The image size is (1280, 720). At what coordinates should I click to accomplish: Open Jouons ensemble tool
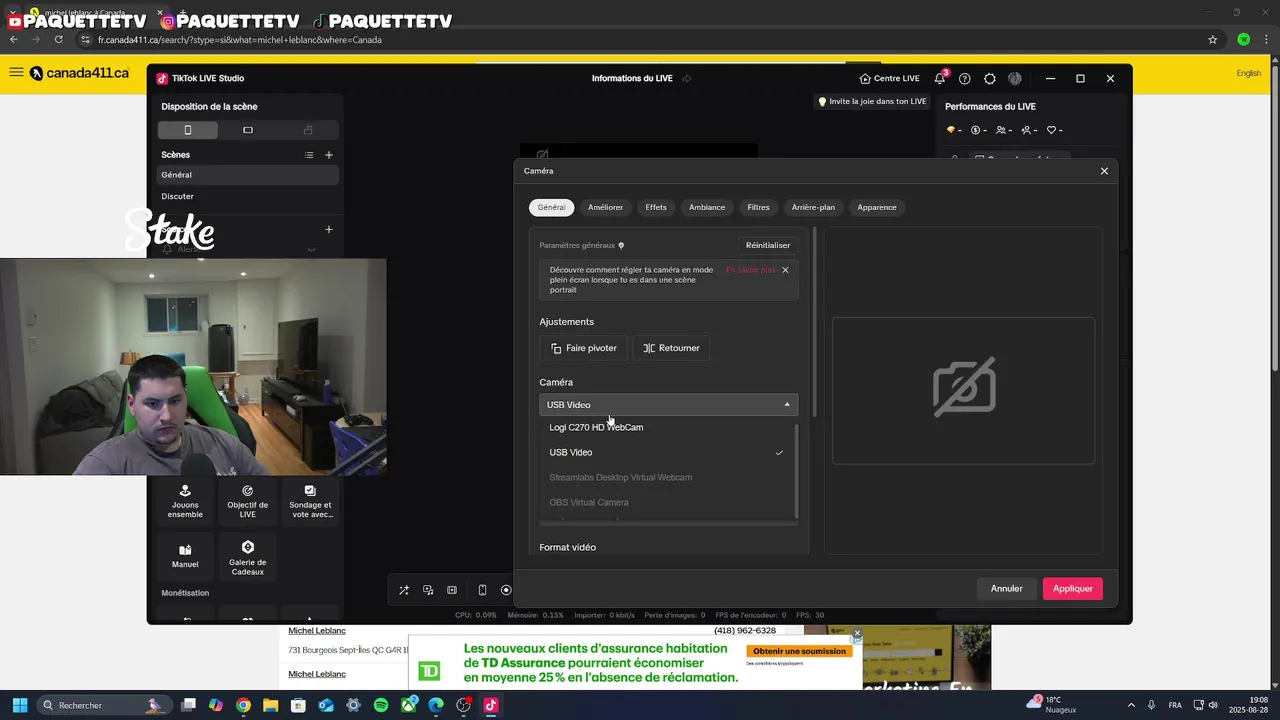tap(185, 502)
